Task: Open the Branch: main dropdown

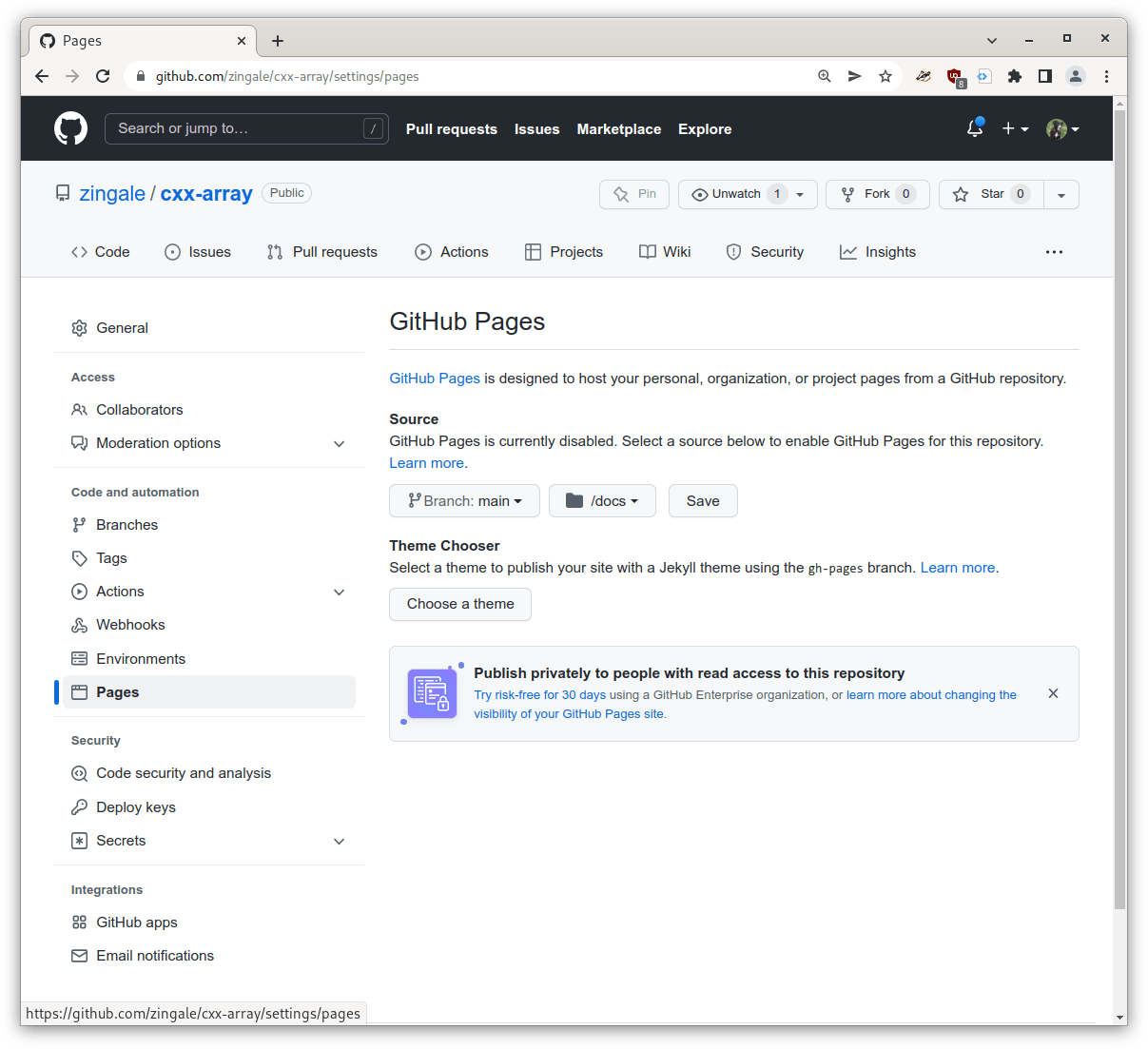Action: 464,501
